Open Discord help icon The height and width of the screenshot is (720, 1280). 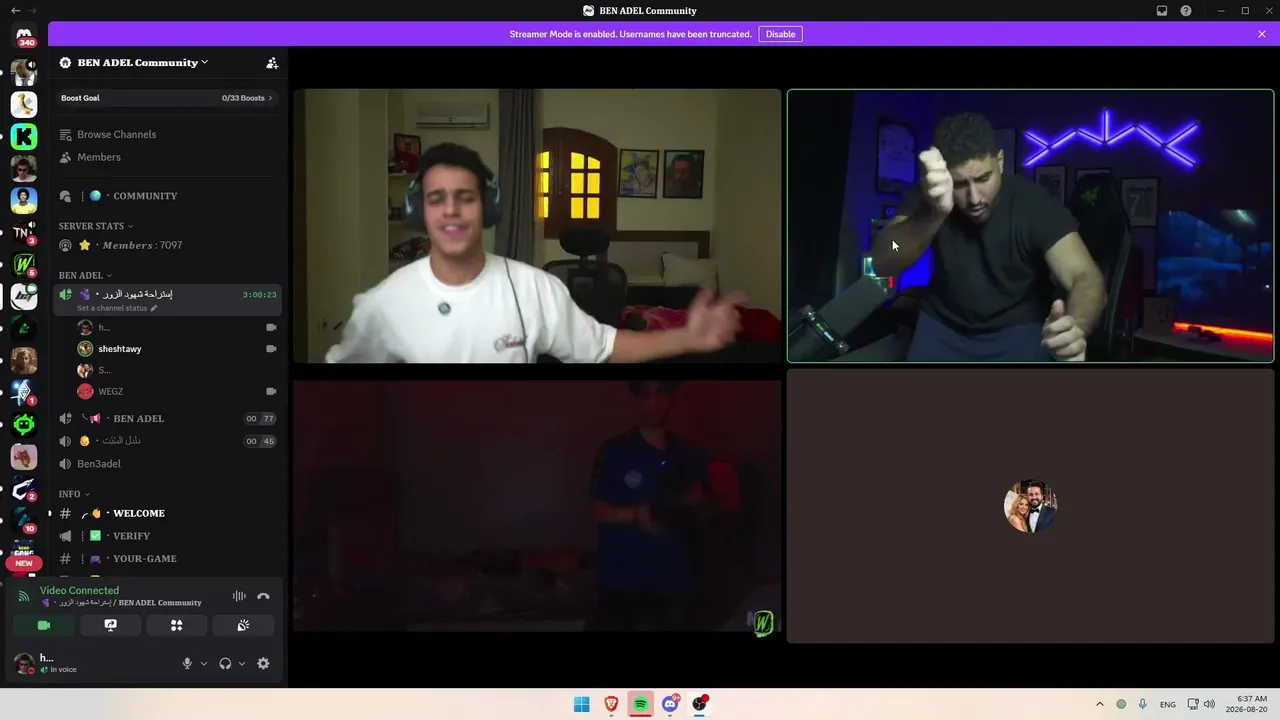(x=1186, y=11)
